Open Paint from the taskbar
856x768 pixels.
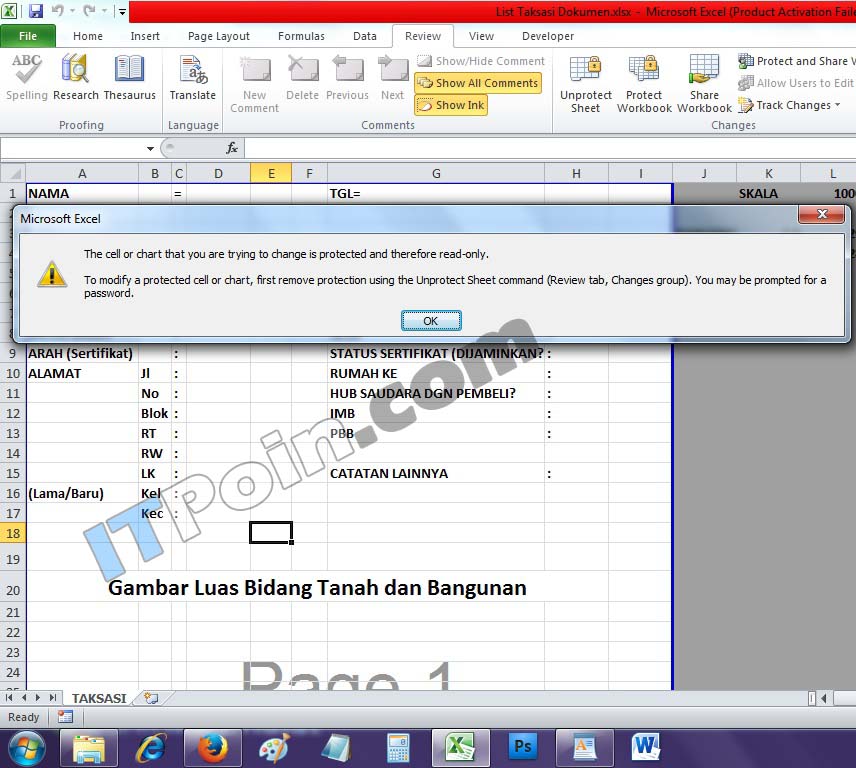click(274, 748)
